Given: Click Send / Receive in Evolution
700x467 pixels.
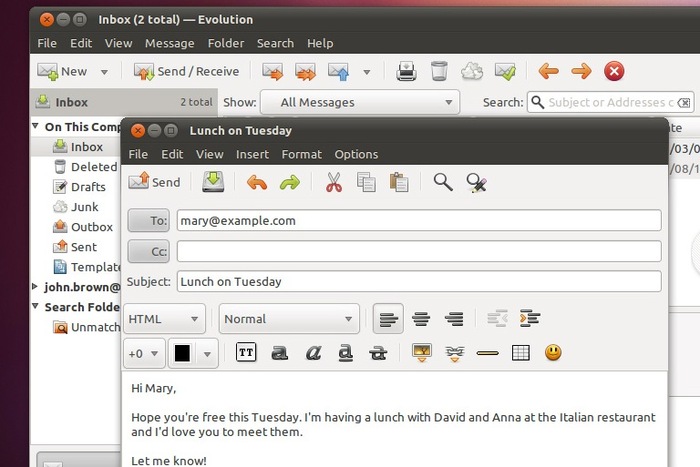Looking at the screenshot, I should [187, 71].
